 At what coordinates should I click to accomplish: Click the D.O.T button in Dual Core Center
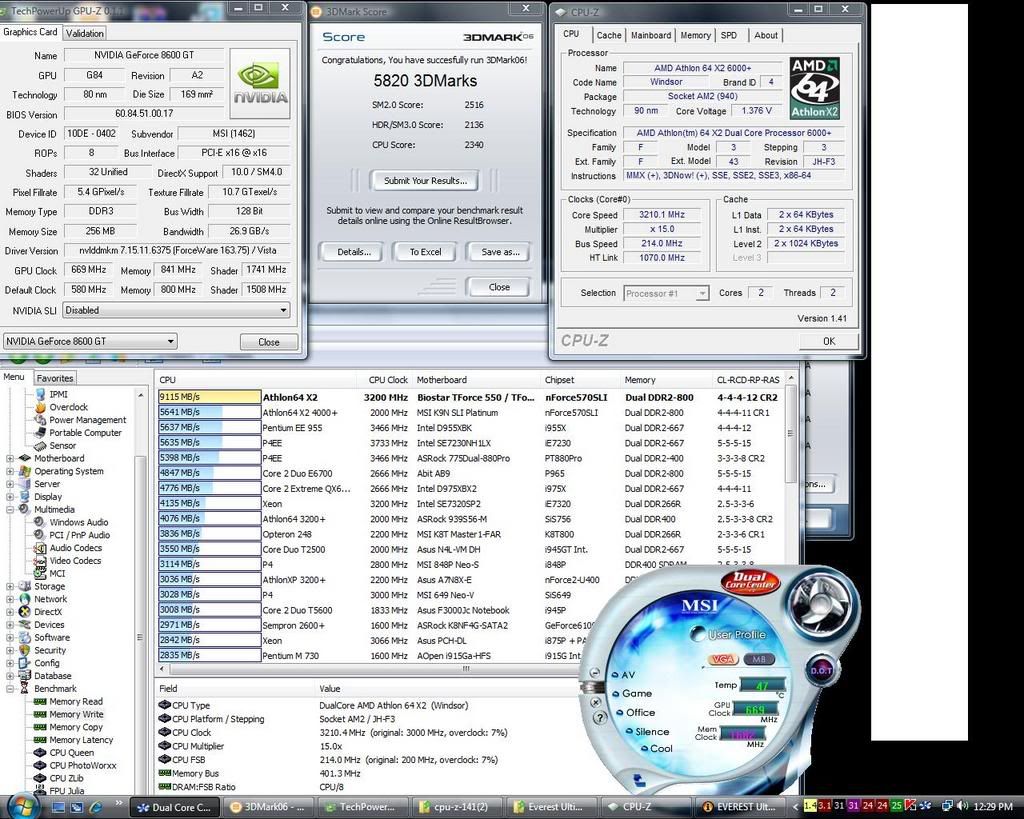point(821,669)
